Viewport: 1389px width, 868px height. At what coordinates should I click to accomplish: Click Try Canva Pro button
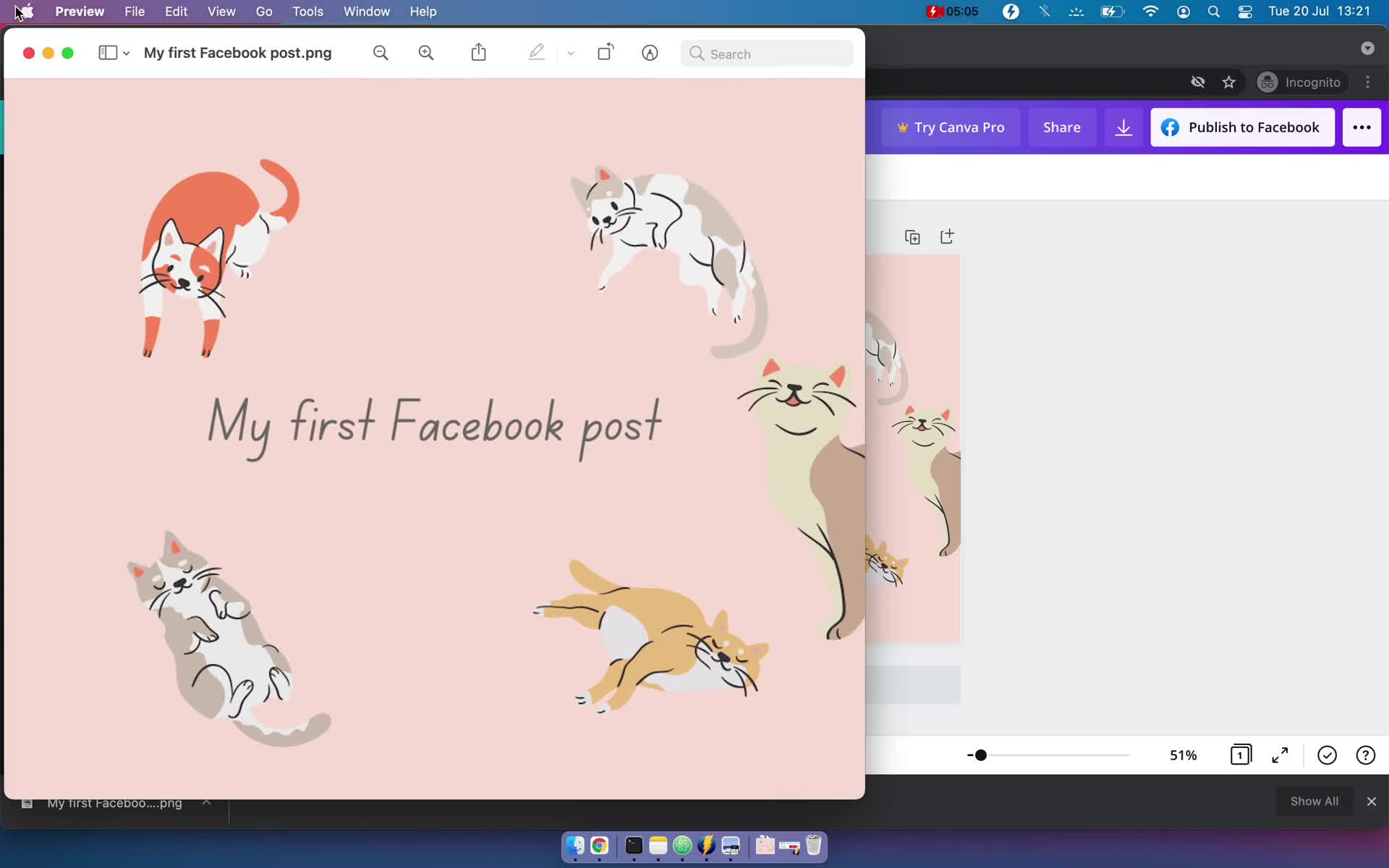951,127
